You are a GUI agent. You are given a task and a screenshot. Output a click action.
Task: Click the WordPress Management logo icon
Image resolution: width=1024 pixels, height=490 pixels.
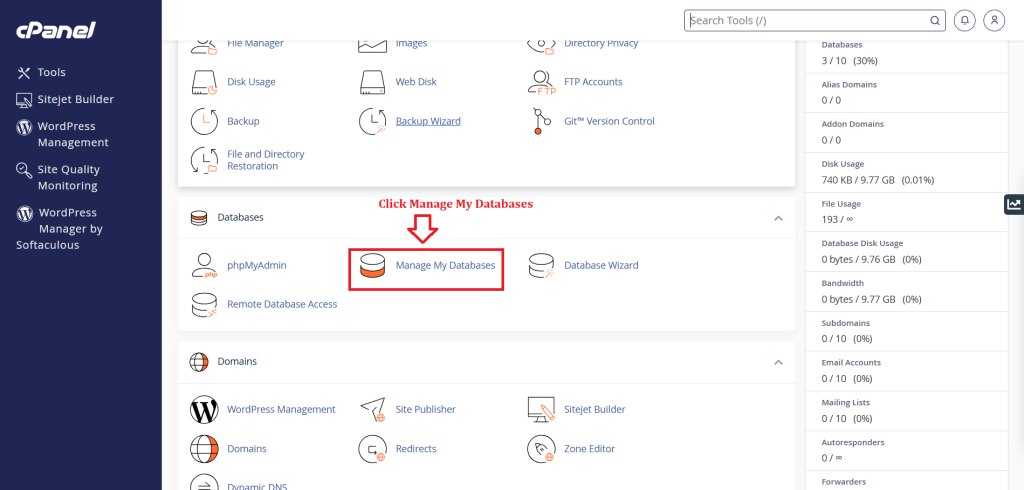point(204,410)
